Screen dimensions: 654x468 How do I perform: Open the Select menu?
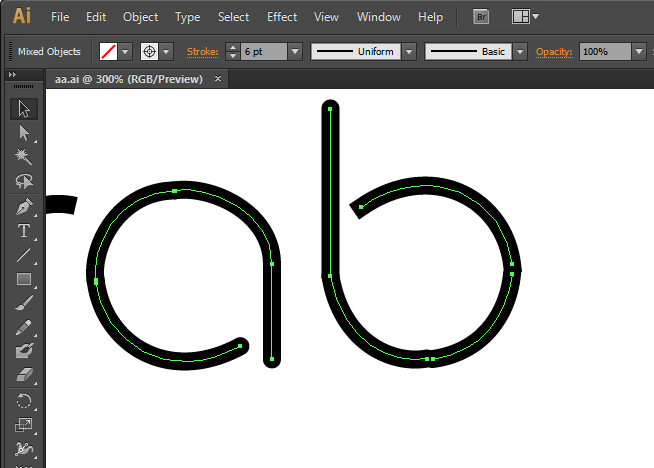point(234,17)
